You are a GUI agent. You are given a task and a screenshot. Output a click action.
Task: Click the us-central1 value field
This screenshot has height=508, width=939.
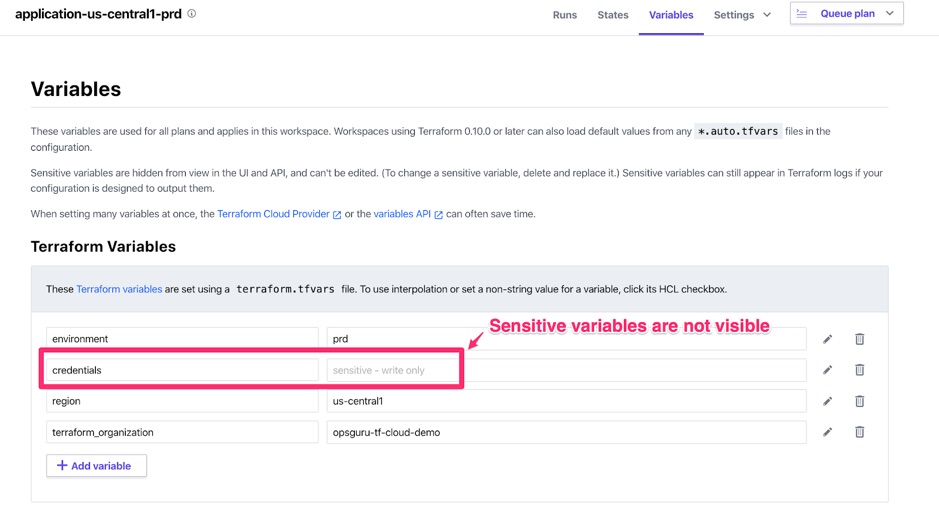(x=566, y=401)
